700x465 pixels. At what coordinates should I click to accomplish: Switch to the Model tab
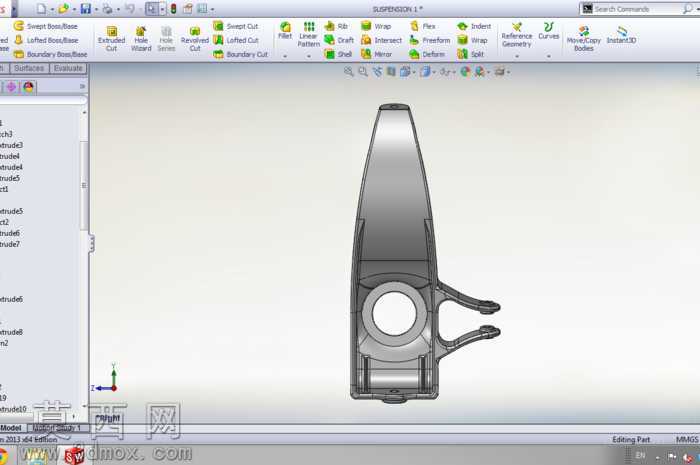click(x=12, y=428)
